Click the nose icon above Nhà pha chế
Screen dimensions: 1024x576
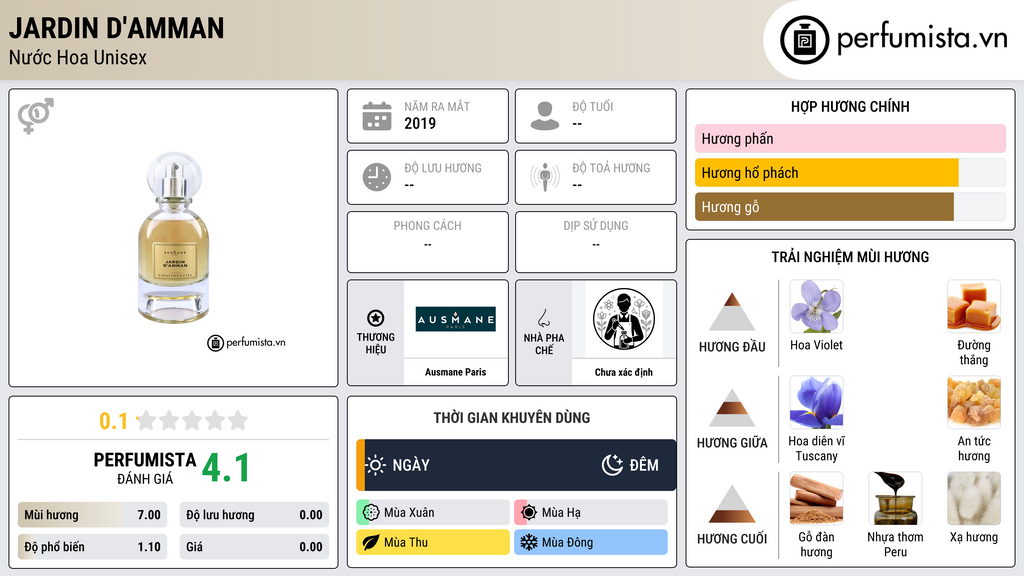click(543, 318)
